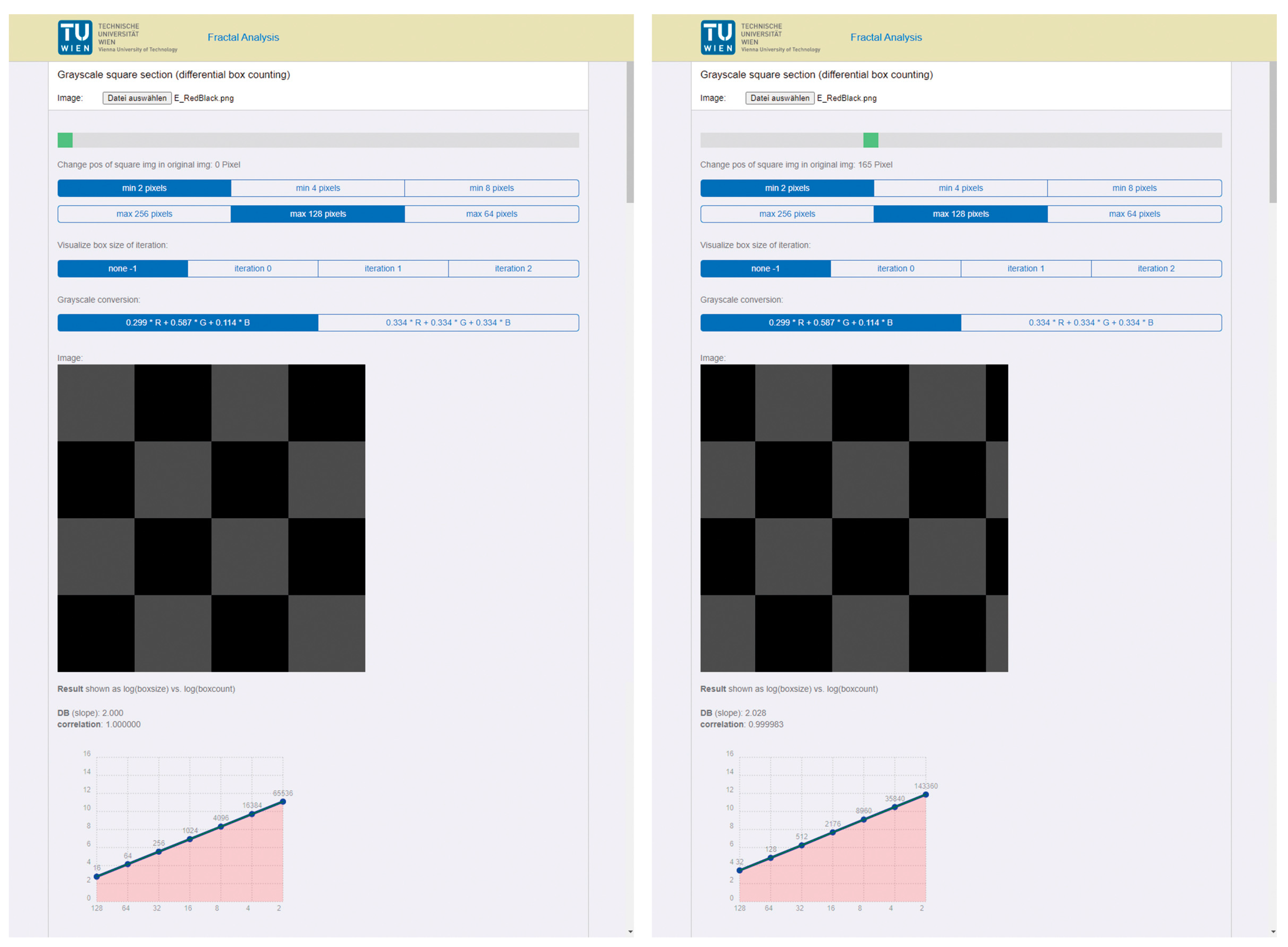This screenshot has width=1288, height=947.
Task: Click the TU Wien logo in left window
Action: pos(75,38)
